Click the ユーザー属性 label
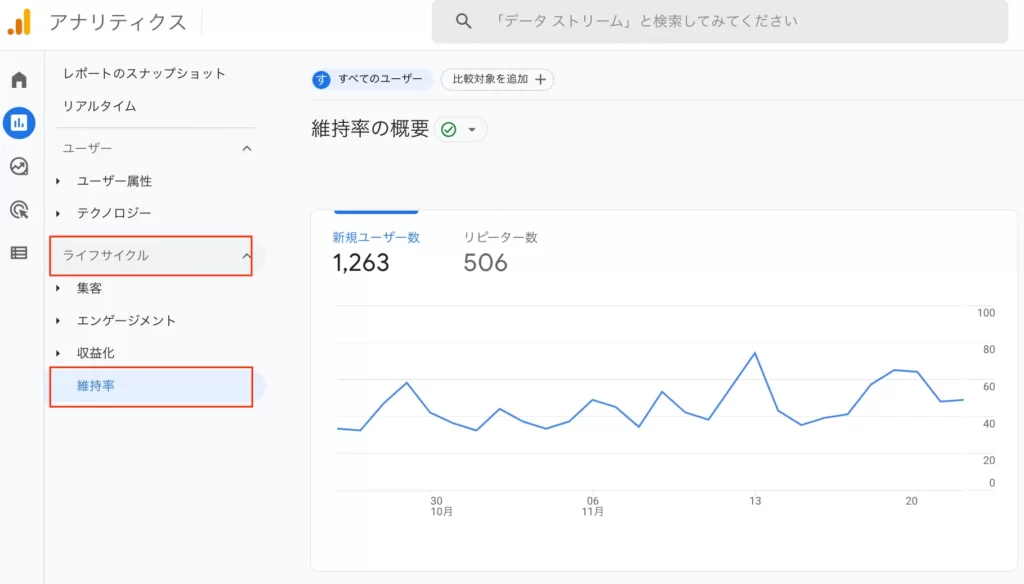 coord(114,181)
